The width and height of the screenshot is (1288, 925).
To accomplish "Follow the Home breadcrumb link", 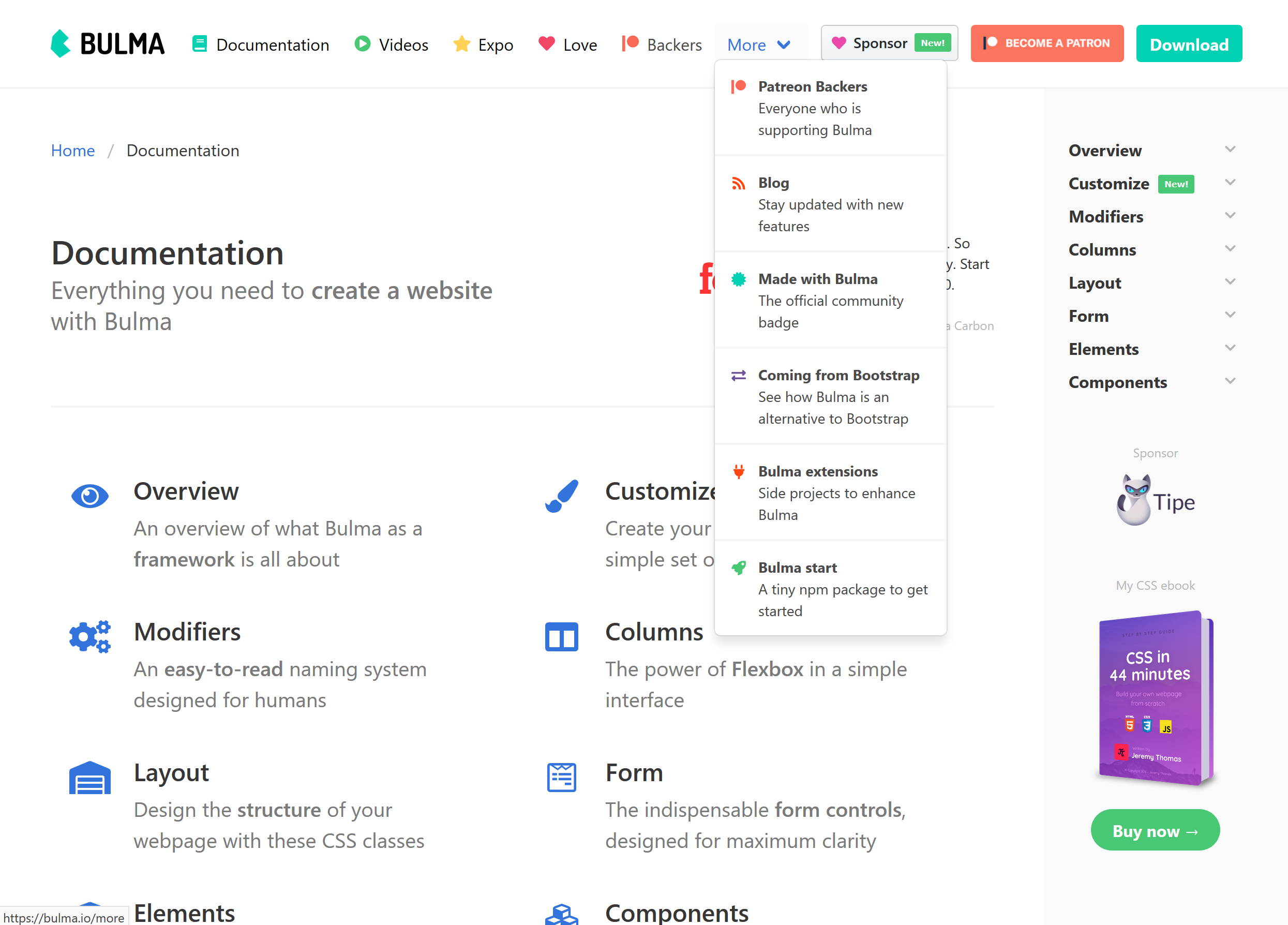I will 73,151.
